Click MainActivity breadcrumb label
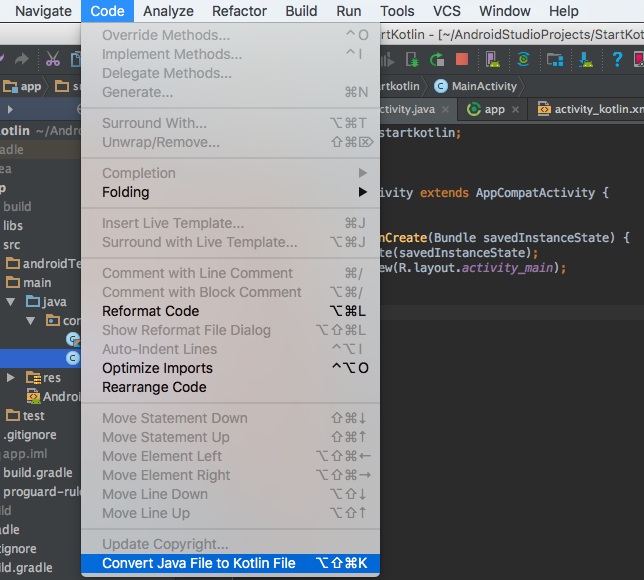Screen dimensions: 644x580 pos(484,86)
